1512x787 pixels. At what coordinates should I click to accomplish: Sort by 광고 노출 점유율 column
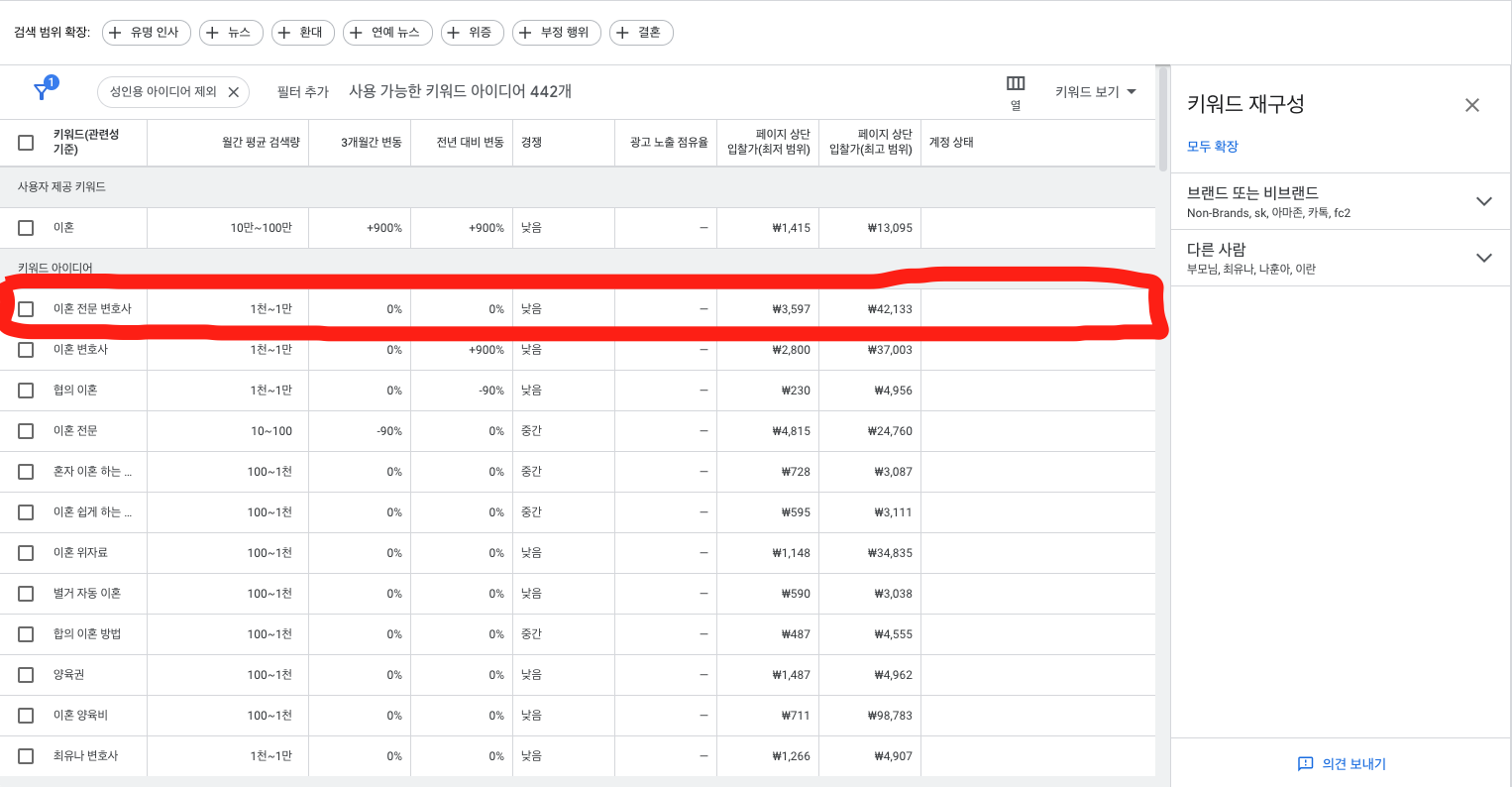click(669, 143)
